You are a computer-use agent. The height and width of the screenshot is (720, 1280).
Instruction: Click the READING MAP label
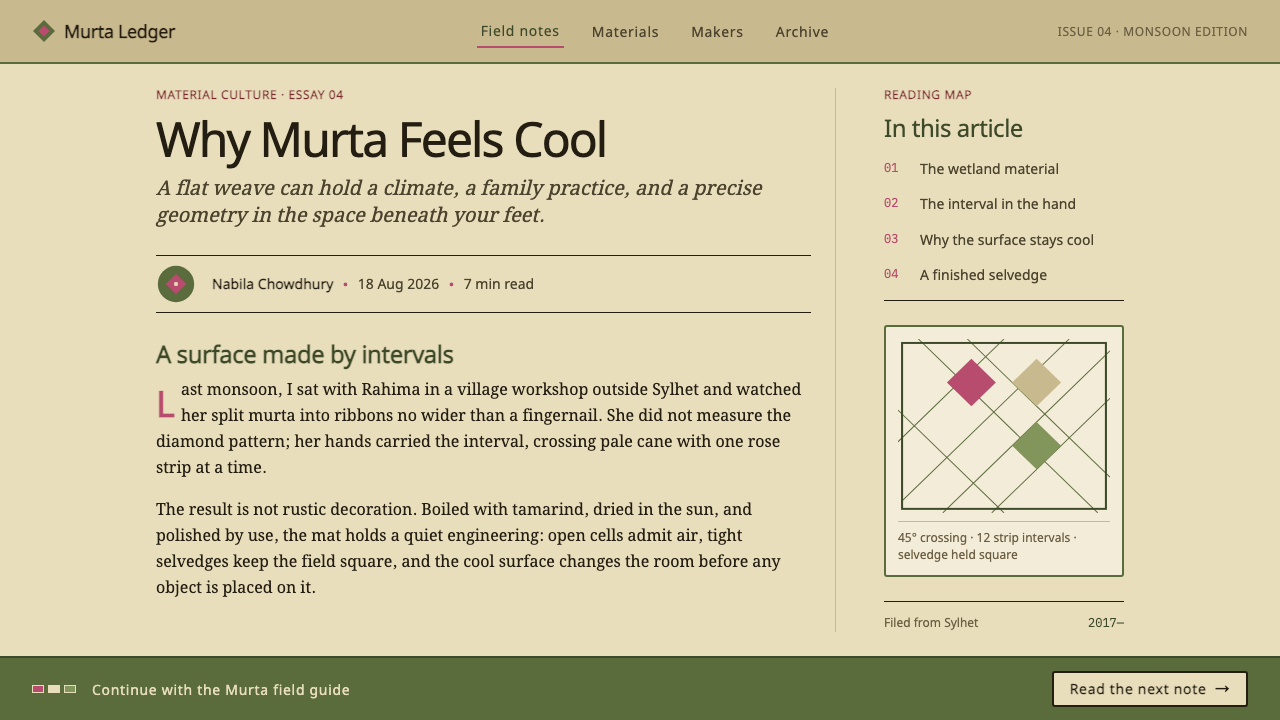(928, 95)
